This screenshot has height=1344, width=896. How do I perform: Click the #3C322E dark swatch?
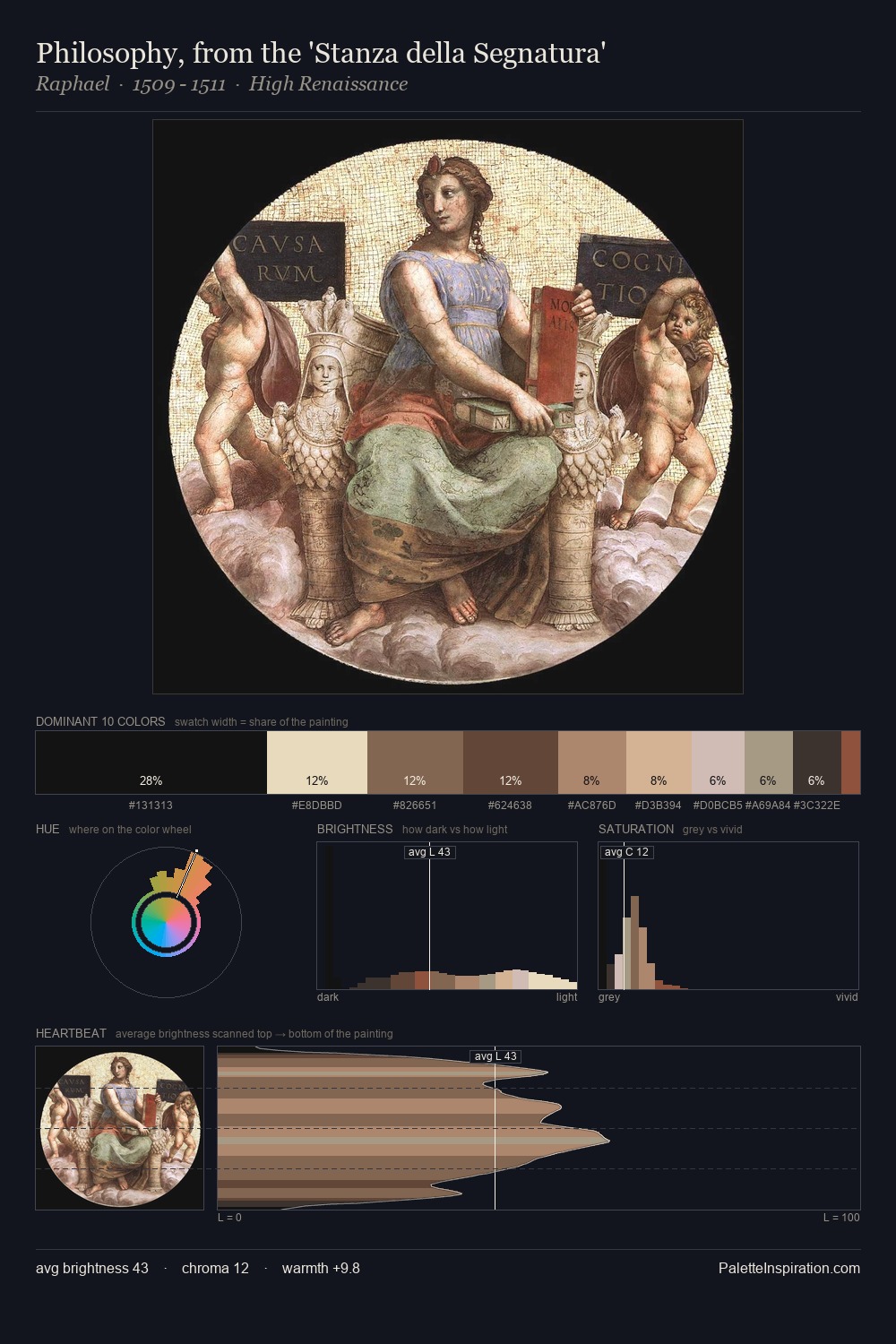point(817,762)
